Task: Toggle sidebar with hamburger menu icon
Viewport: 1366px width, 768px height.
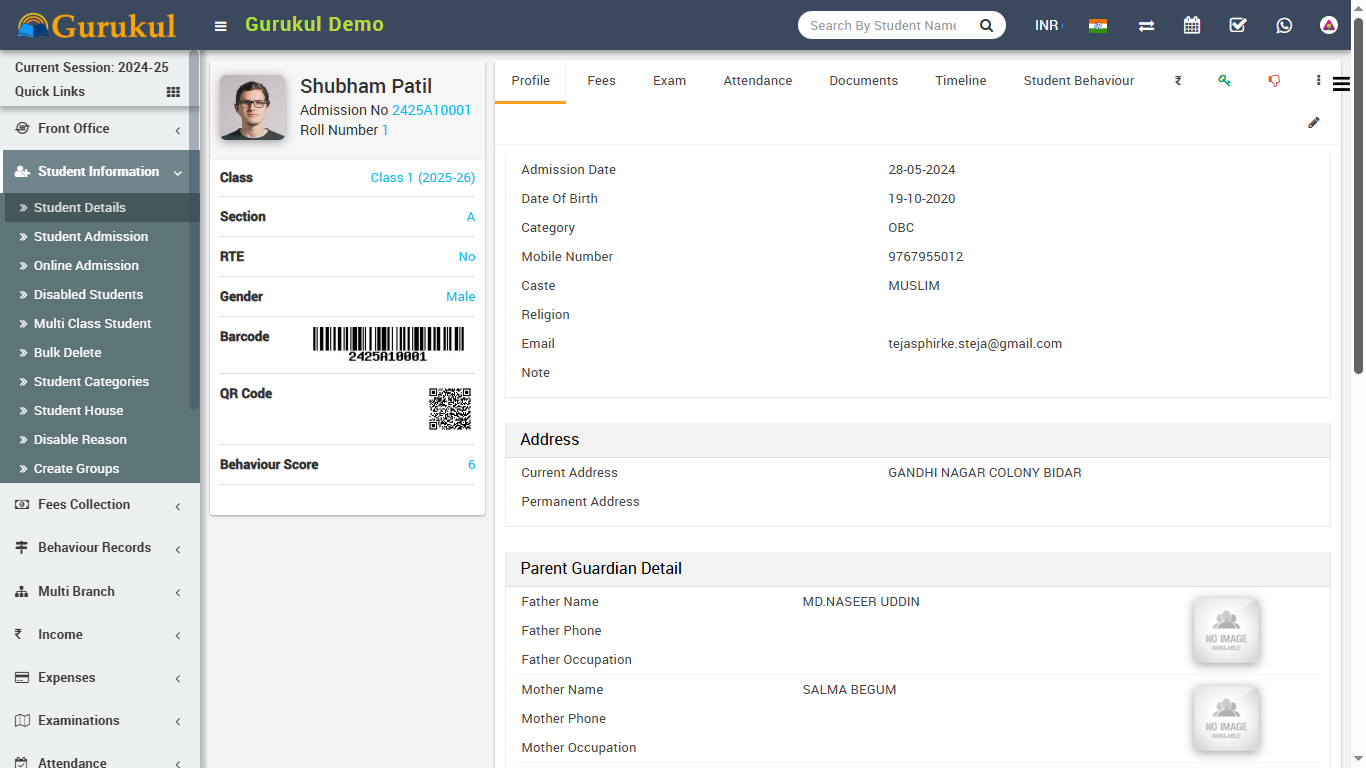Action: [221, 26]
